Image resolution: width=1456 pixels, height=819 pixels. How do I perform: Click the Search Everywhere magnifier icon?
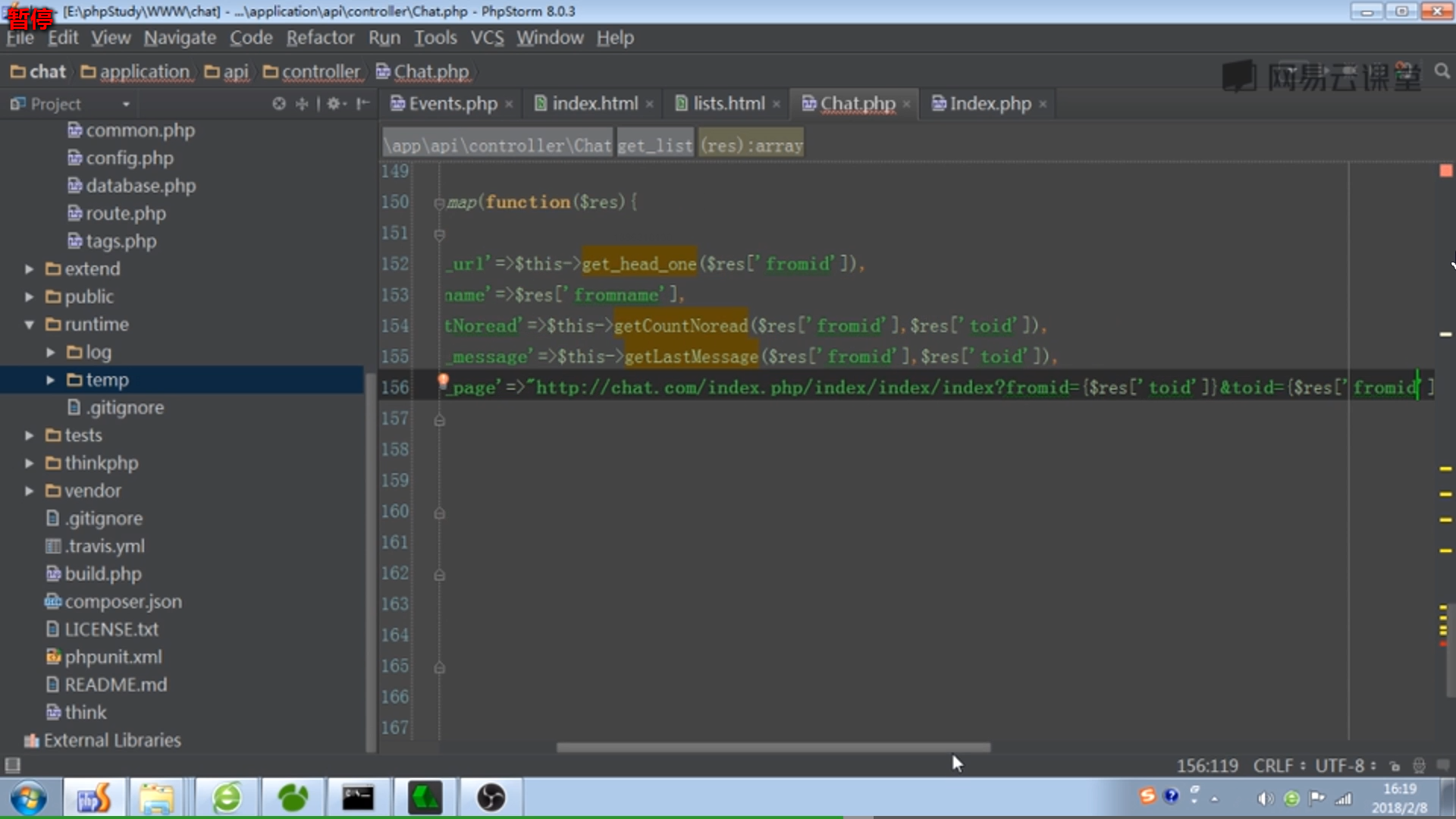click(x=1442, y=71)
